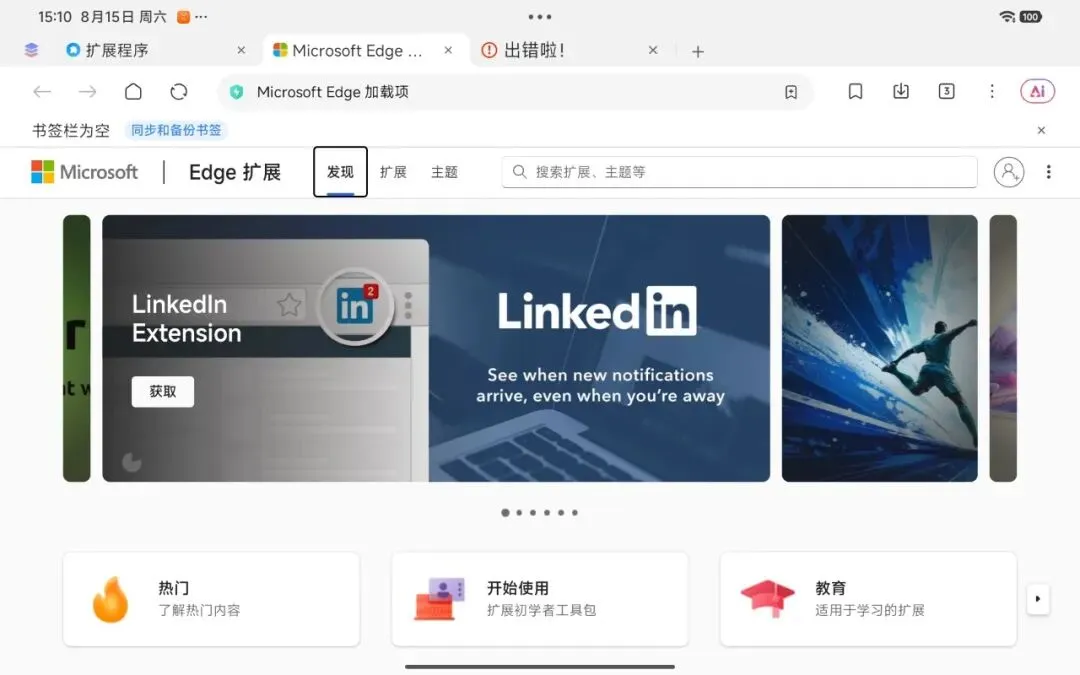Image resolution: width=1080 pixels, height=675 pixels.
Task: Add a new tab with the plus icon
Action: click(698, 52)
